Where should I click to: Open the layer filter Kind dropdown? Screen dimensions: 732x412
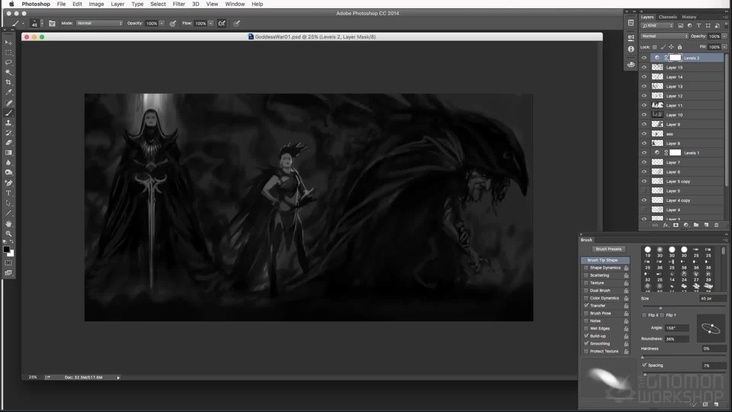point(657,26)
